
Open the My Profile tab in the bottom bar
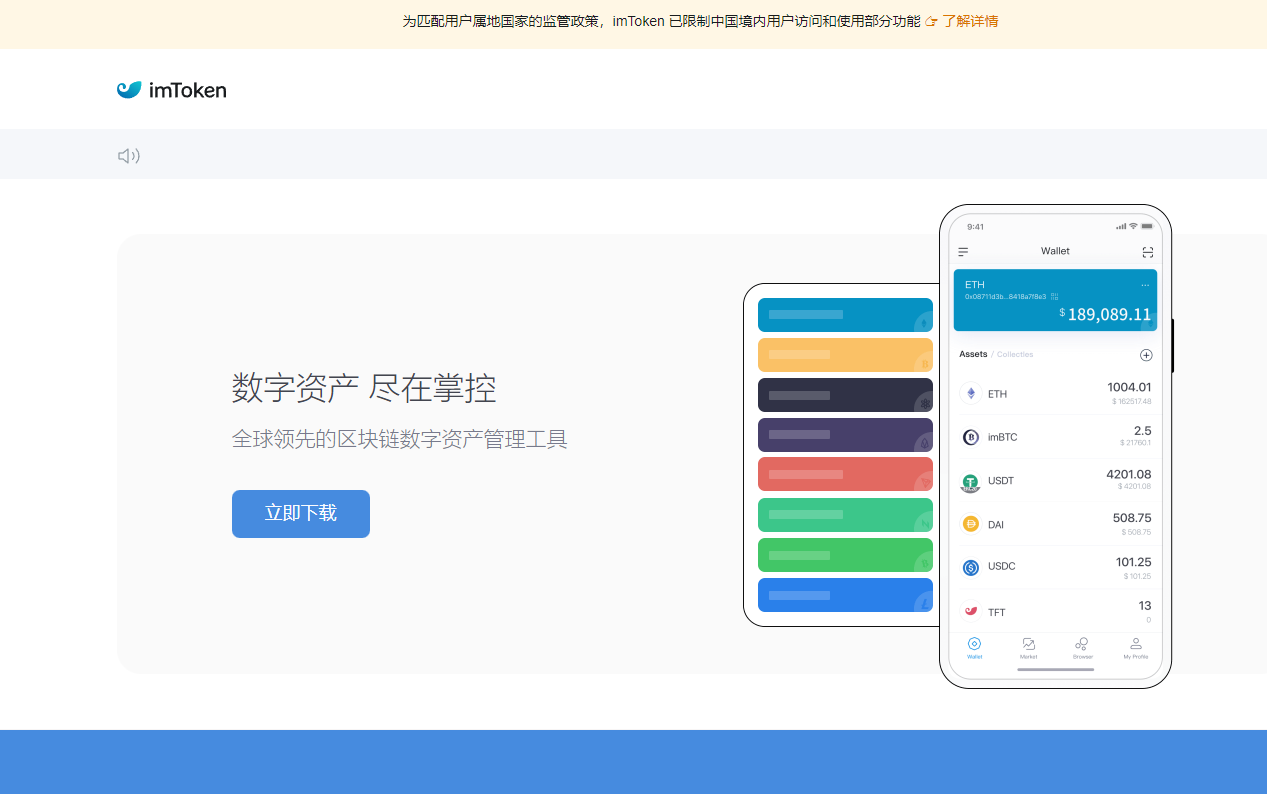(1135, 648)
